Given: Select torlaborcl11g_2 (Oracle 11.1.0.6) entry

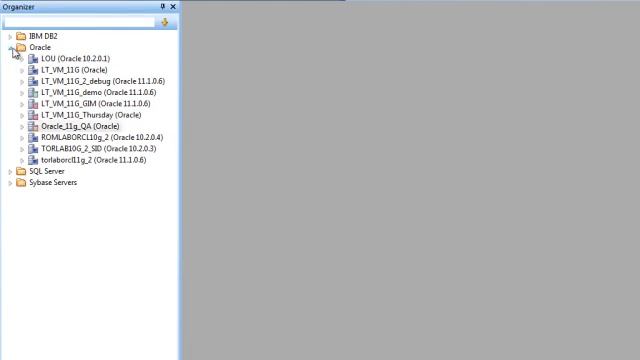Looking at the screenshot, I should point(94,160).
